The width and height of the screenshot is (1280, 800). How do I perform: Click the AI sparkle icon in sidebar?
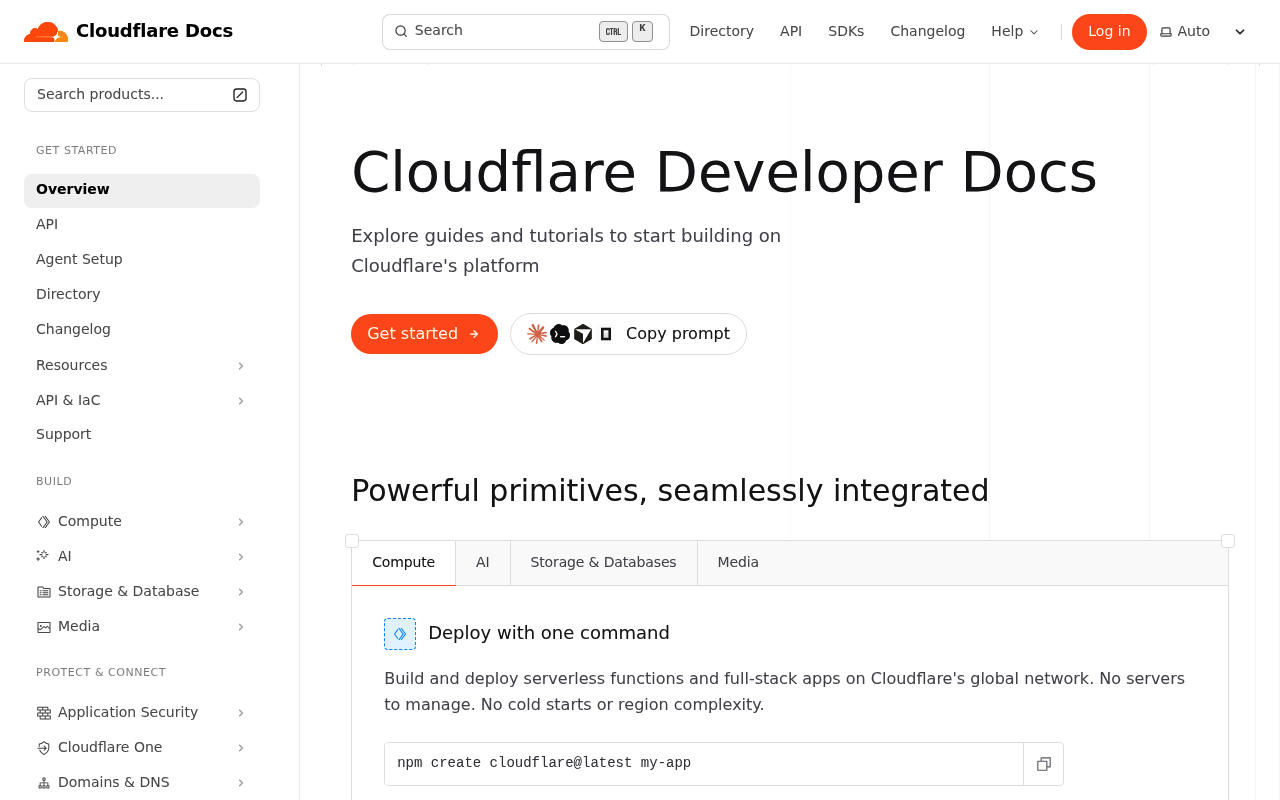click(44, 556)
